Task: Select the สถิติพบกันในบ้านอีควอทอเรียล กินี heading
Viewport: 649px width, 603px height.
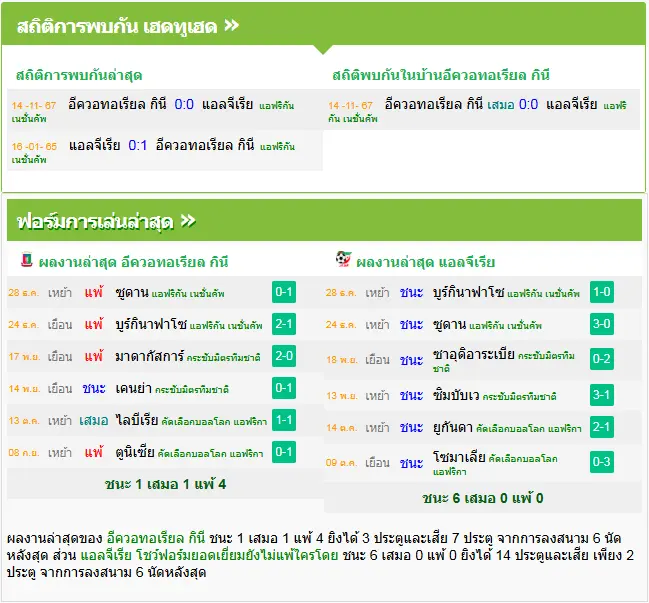Action: point(441,75)
